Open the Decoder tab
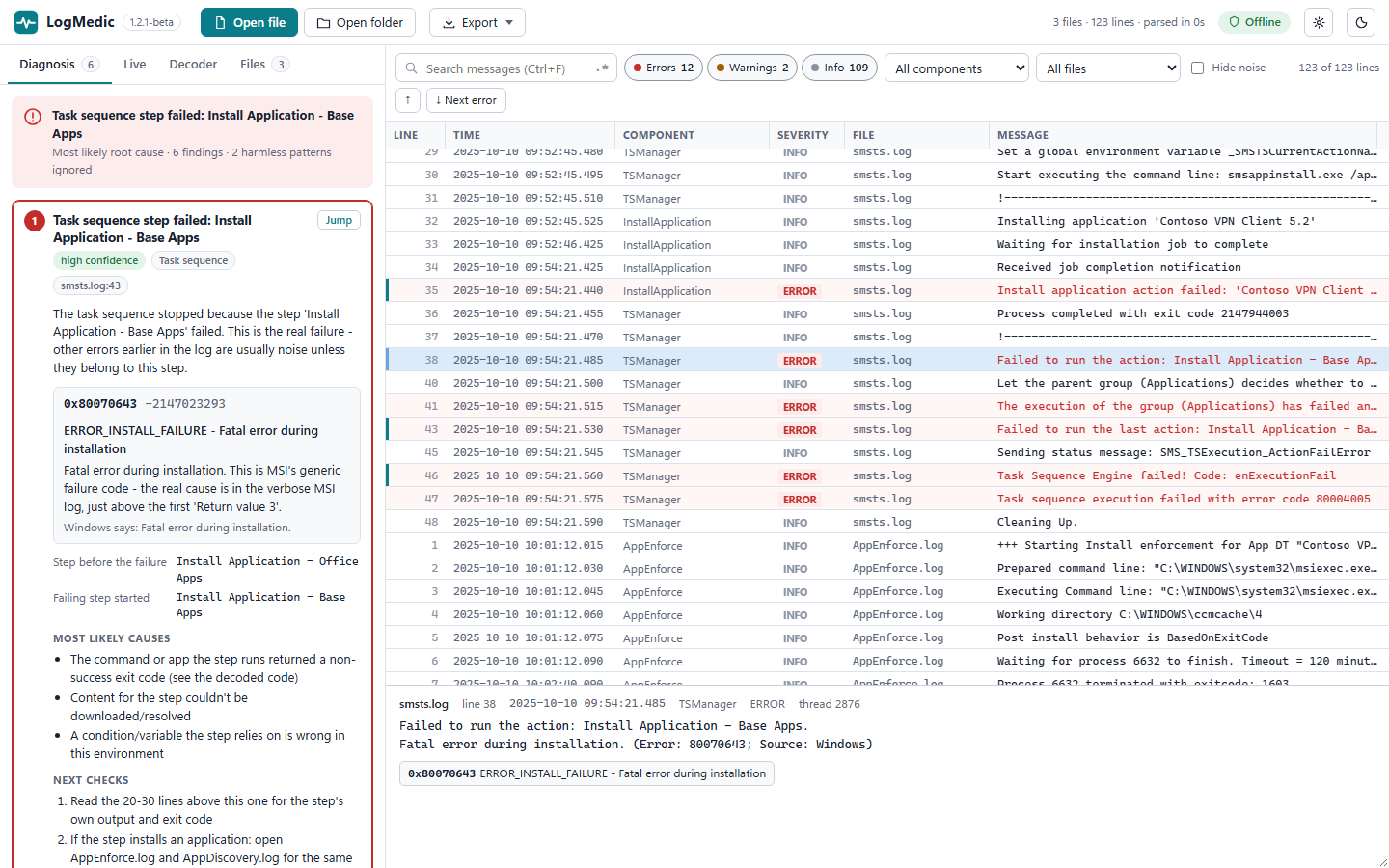 (x=193, y=65)
